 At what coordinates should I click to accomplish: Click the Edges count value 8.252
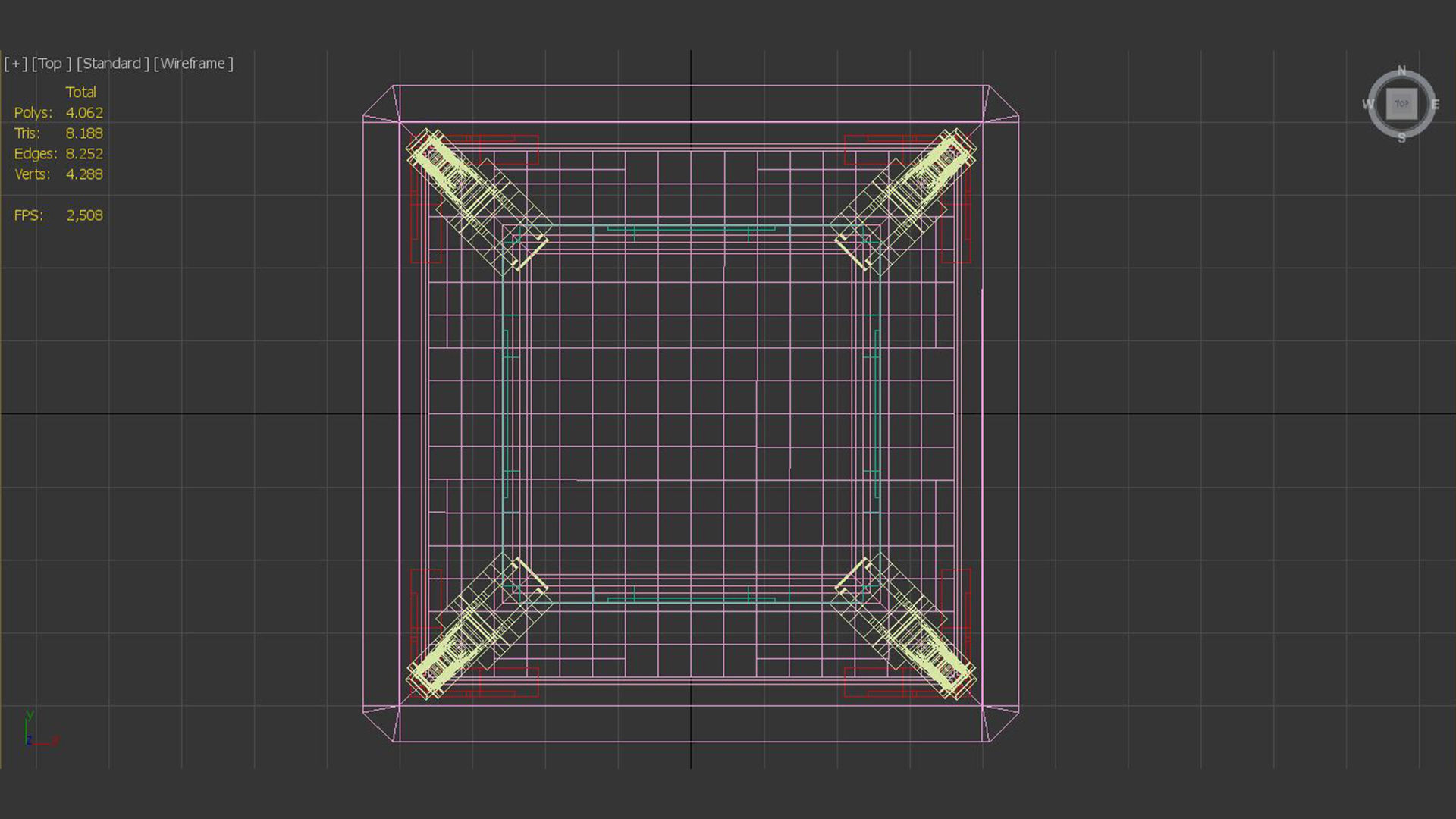[x=84, y=154]
